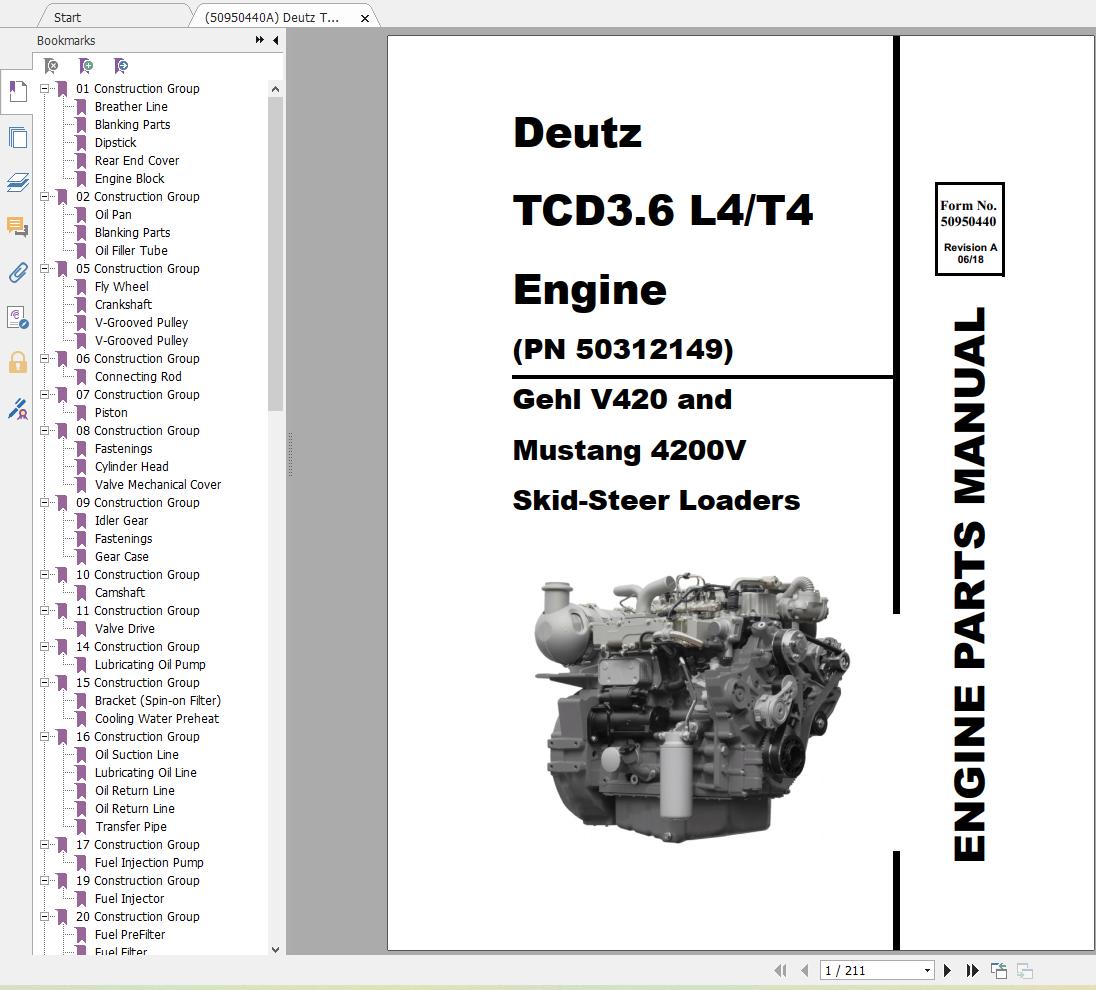
Task: Collapse the 08 Construction Group node
Action: pos(45,431)
